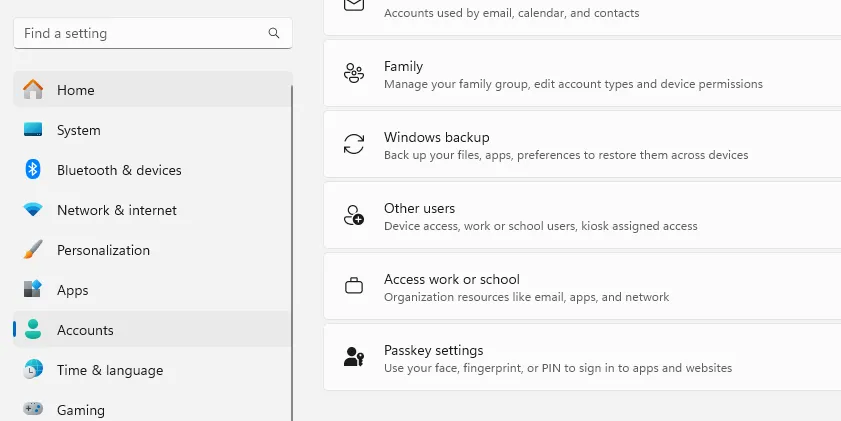The height and width of the screenshot is (421, 841).
Task: Open the Access work or school title
Action: coord(452,279)
